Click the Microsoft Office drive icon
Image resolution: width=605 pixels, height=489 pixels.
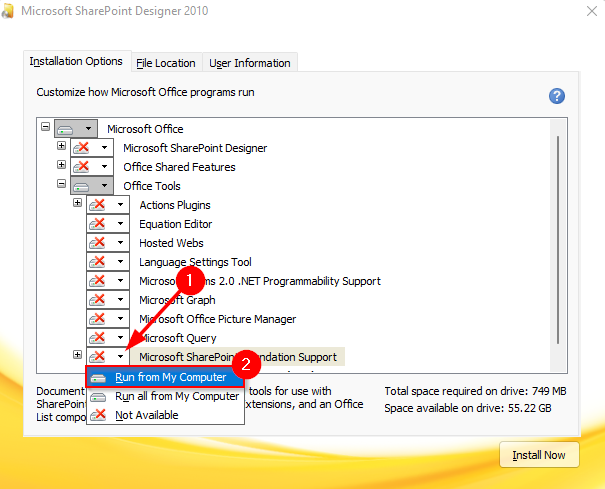pyautogui.click(x=65, y=129)
